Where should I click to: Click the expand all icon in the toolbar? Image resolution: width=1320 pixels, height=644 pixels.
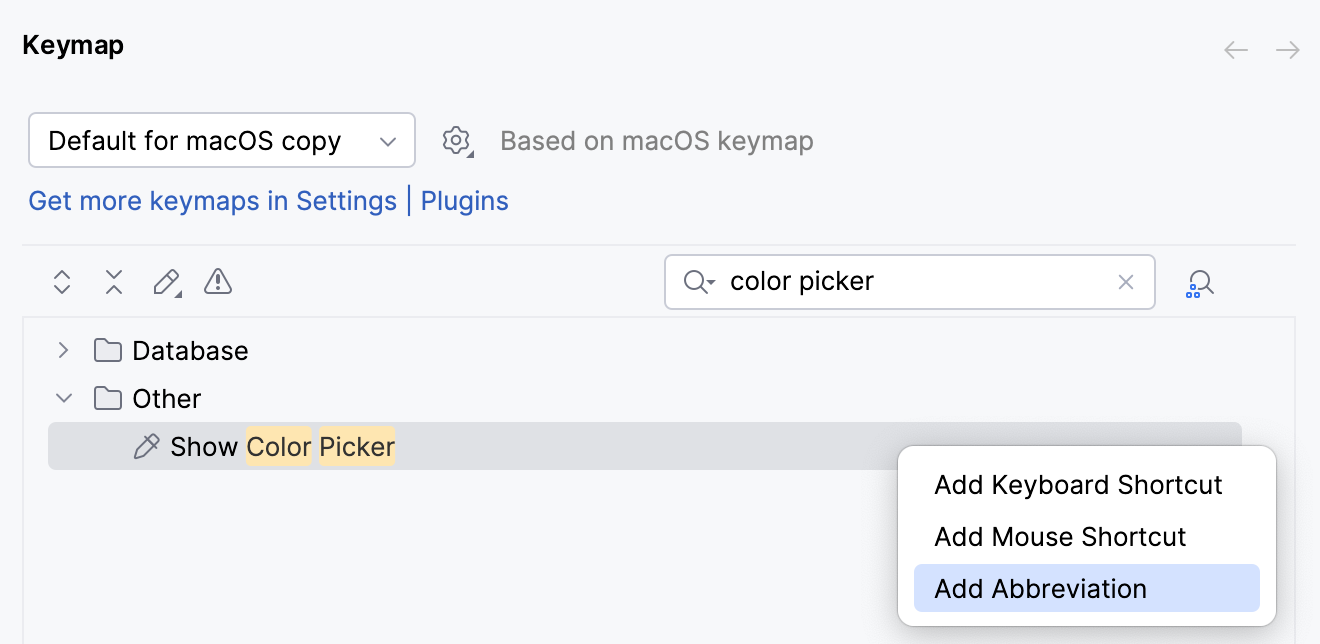pyautogui.click(x=61, y=282)
